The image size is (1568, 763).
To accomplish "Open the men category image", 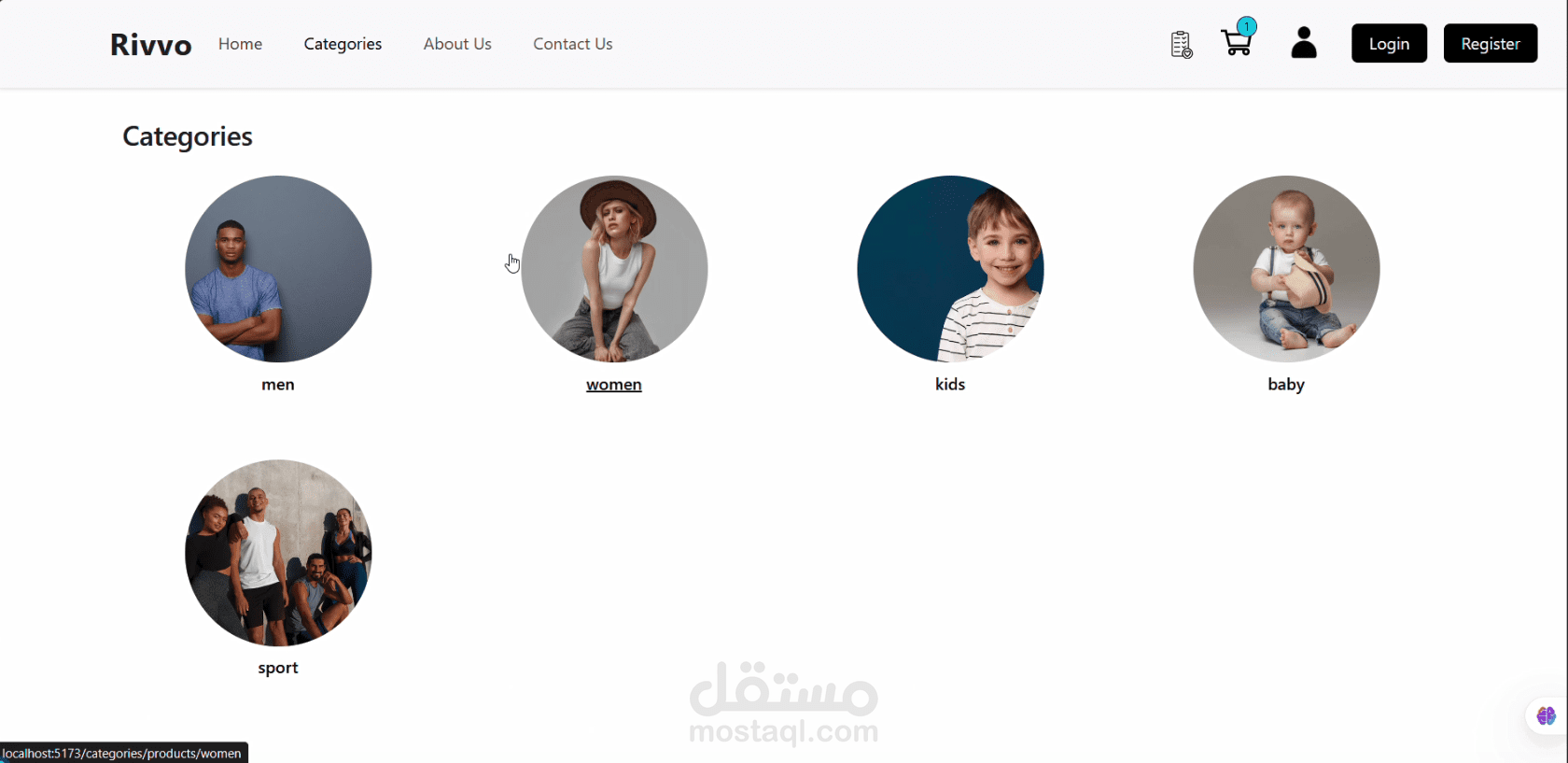I will 278,269.
